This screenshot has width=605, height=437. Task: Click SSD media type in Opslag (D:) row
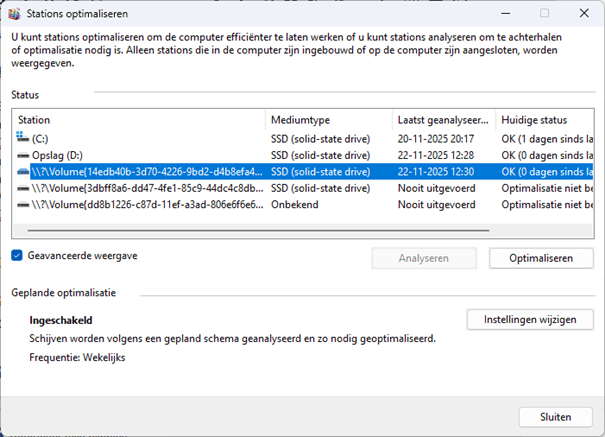[x=320, y=155]
